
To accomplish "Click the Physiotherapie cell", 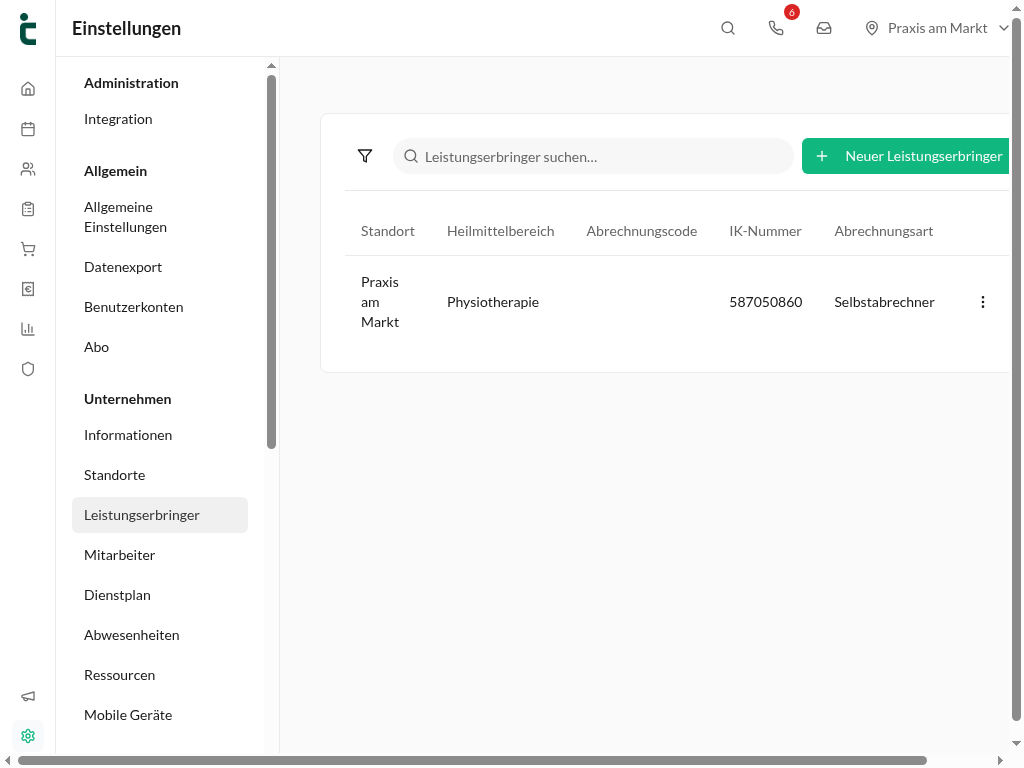I will click(493, 302).
